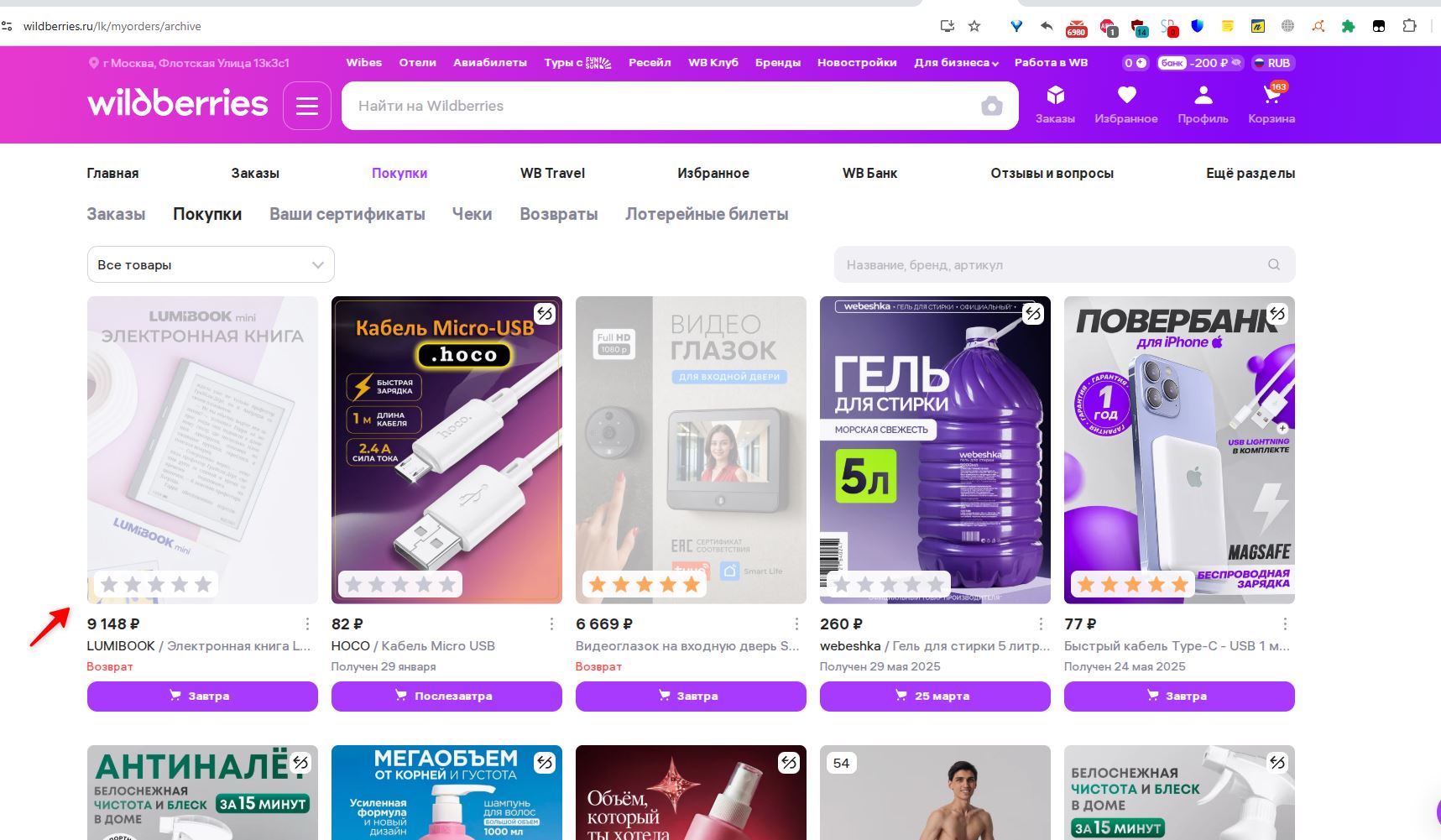Open the Ещё разделы menu
Viewport: 1441px width, 840px height.
coord(1250,173)
